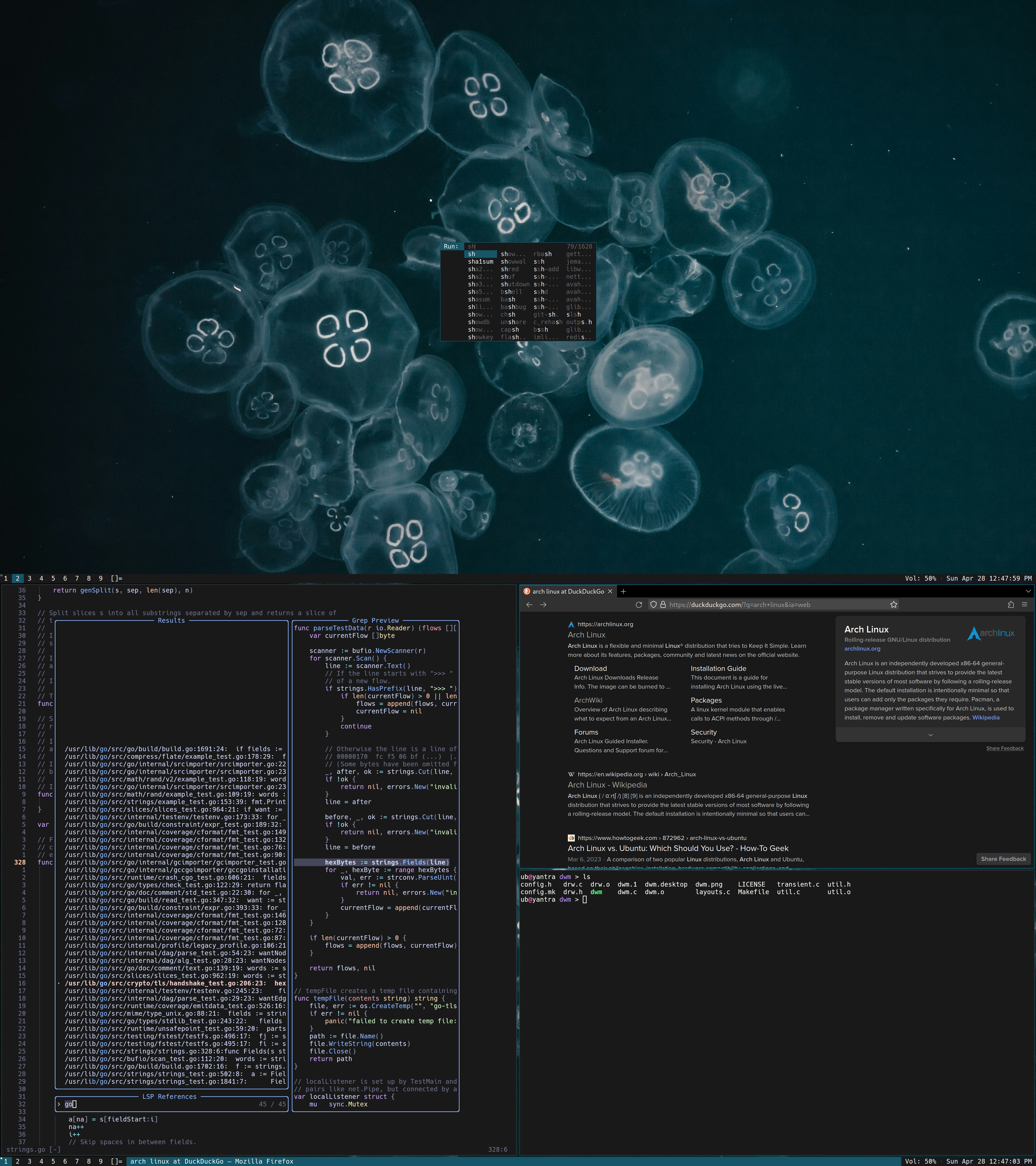The height and width of the screenshot is (1166, 1036).
Task: Click tracking protection shield icon
Action: pyautogui.click(x=653, y=605)
